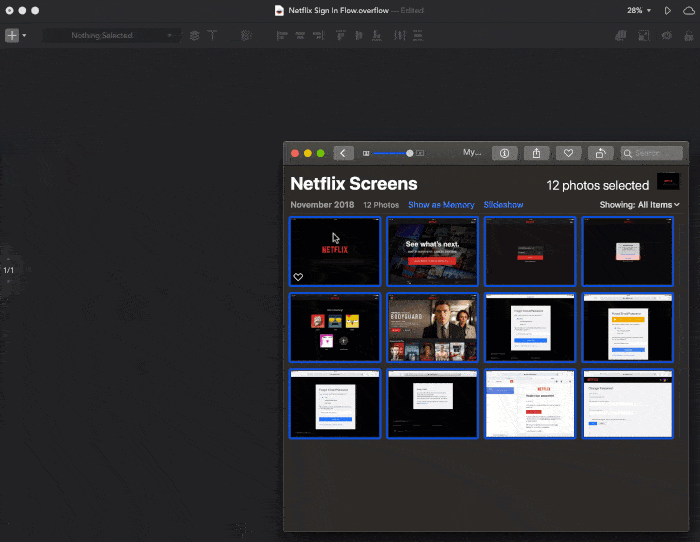Click the back chevron button in Photos window
The width and height of the screenshot is (700, 542).
pyautogui.click(x=343, y=153)
